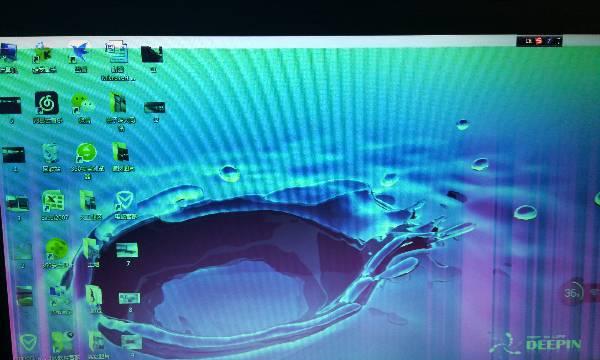Open the My Computer desktop icon
This screenshot has width=600, height=360.
click(8, 53)
